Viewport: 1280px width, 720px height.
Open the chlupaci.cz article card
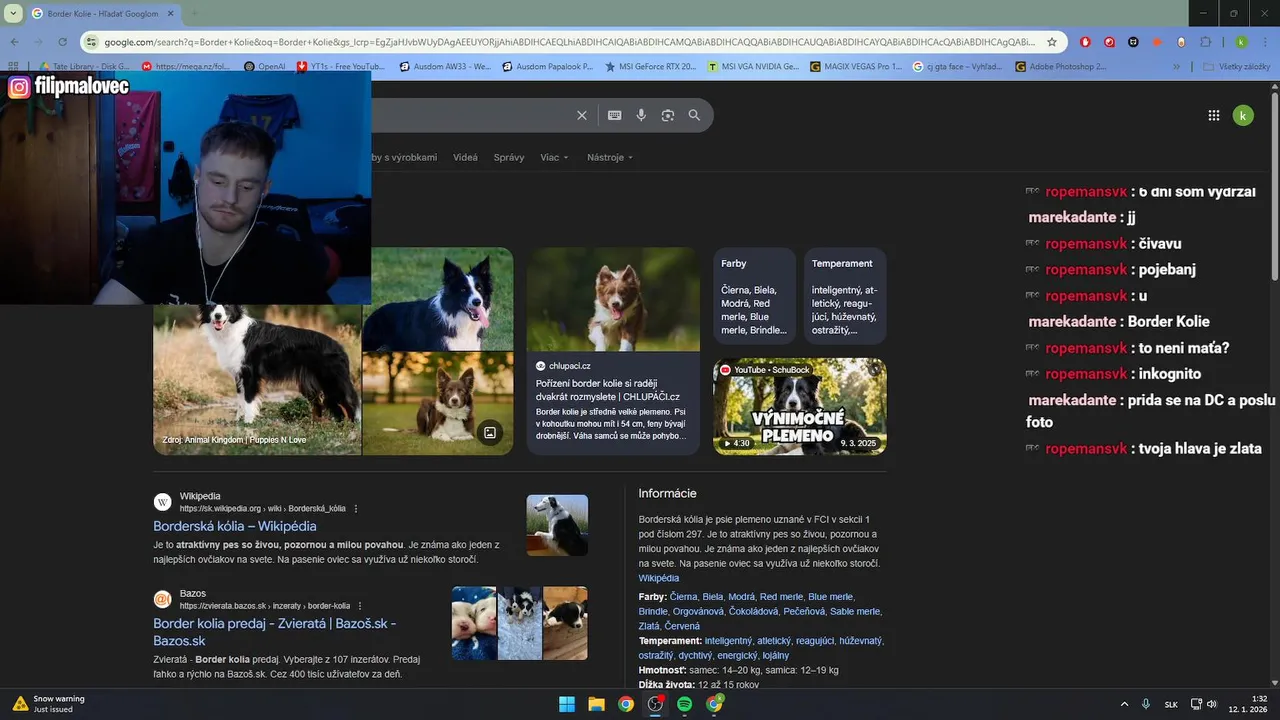[x=613, y=351]
